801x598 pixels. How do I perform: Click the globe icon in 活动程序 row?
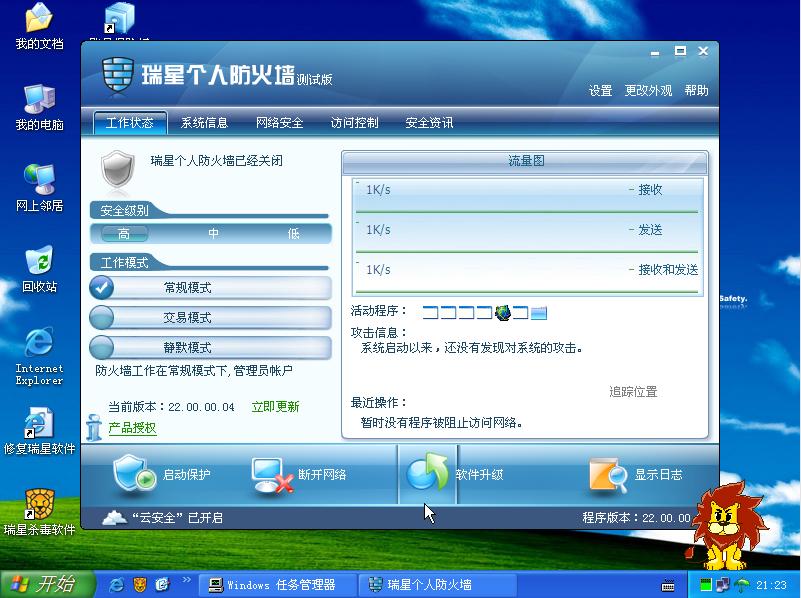click(x=503, y=312)
